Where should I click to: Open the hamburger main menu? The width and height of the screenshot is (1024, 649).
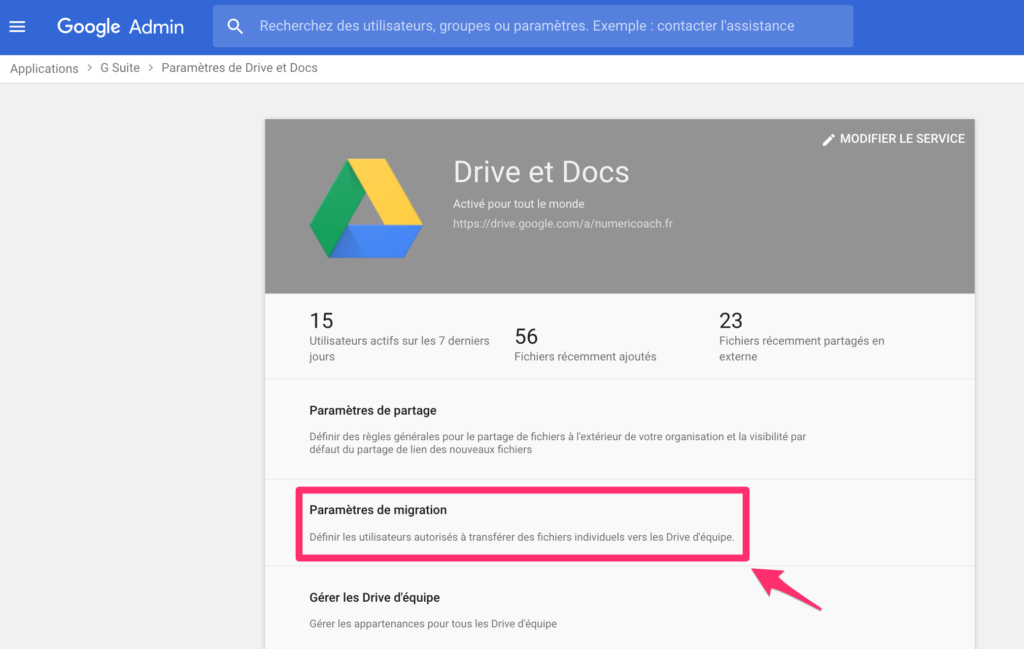pos(17,27)
